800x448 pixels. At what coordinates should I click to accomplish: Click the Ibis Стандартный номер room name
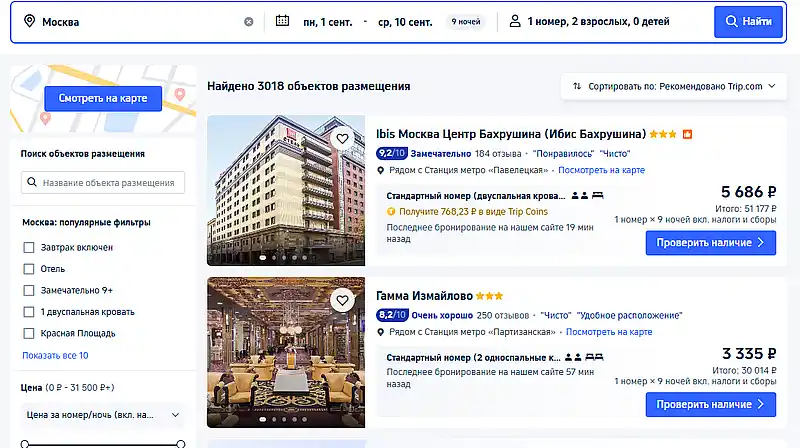click(x=476, y=196)
